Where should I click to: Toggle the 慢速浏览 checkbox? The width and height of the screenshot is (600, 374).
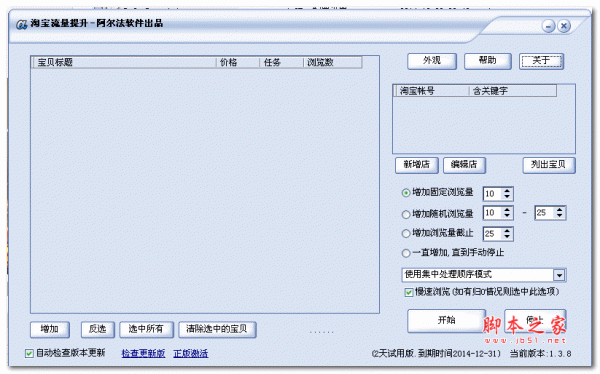[x=408, y=292]
